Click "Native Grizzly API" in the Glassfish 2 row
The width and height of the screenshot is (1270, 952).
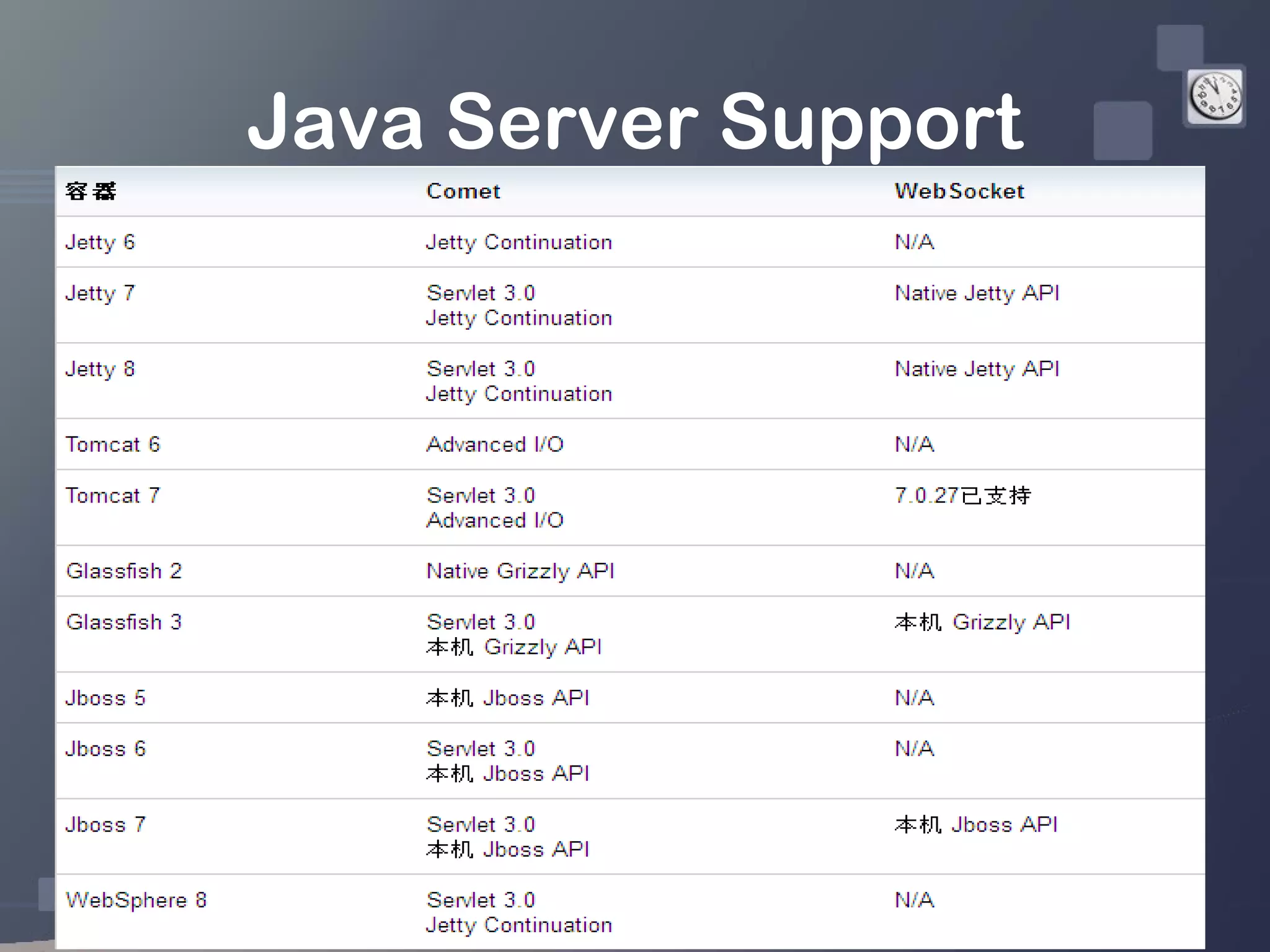520,571
